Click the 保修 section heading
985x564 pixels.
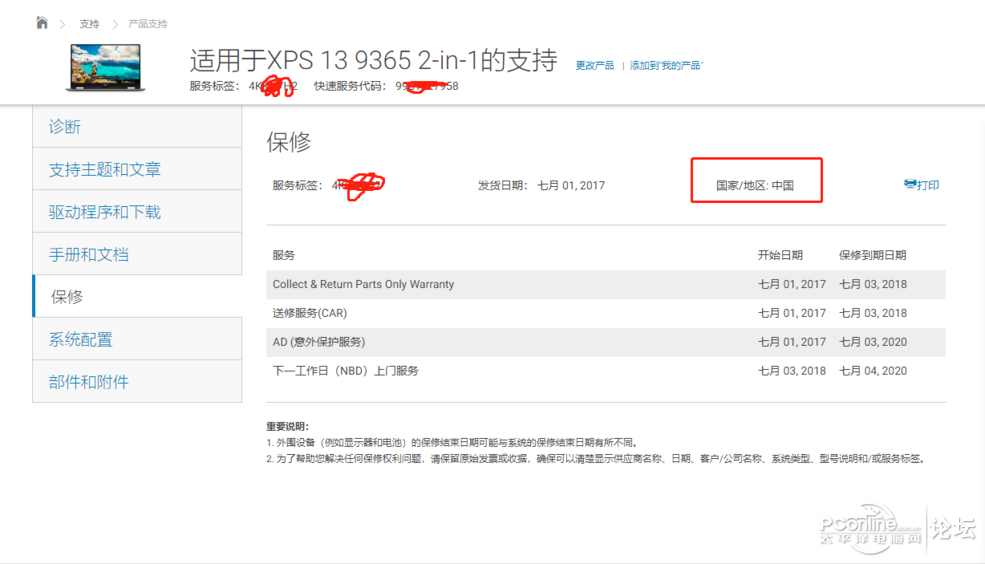(x=288, y=142)
